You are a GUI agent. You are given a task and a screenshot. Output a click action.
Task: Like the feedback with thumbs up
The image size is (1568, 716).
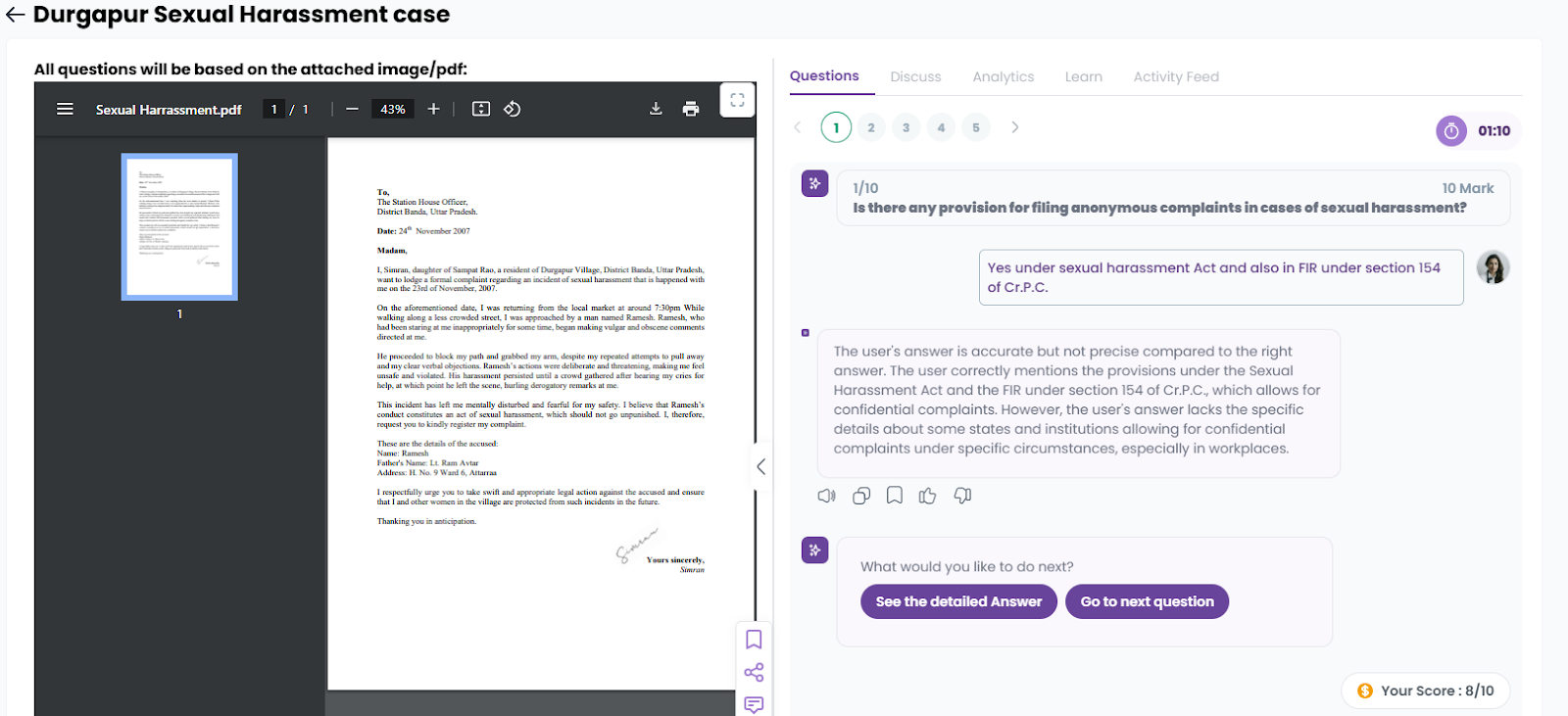[x=927, y=496]
